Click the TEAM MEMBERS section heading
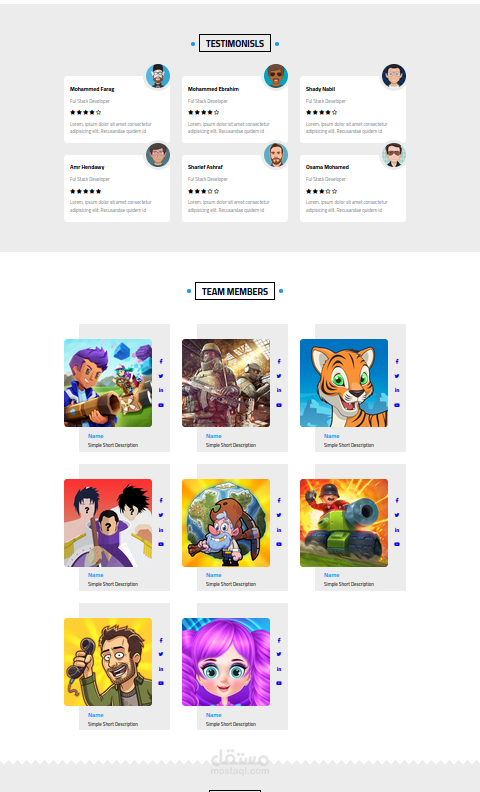The width and height of the screenshot is (480, 792). (235, 291)
